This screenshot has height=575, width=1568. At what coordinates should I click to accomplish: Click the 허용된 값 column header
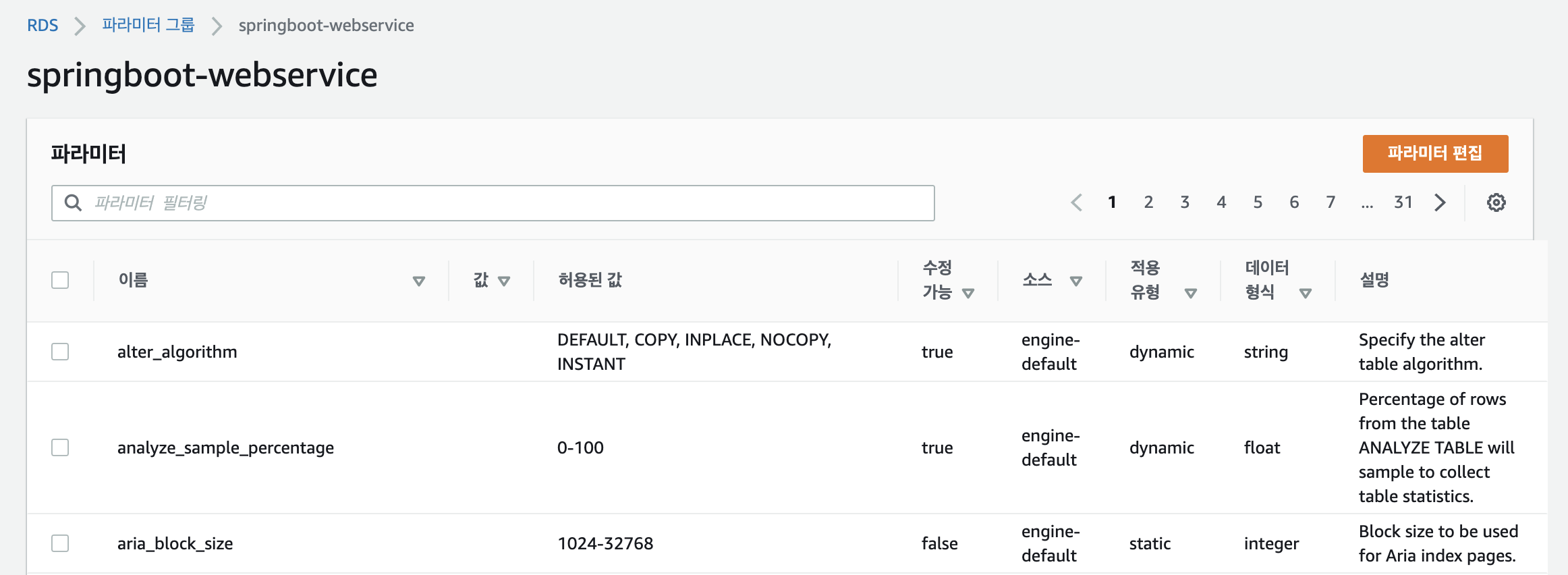point(590,280)
